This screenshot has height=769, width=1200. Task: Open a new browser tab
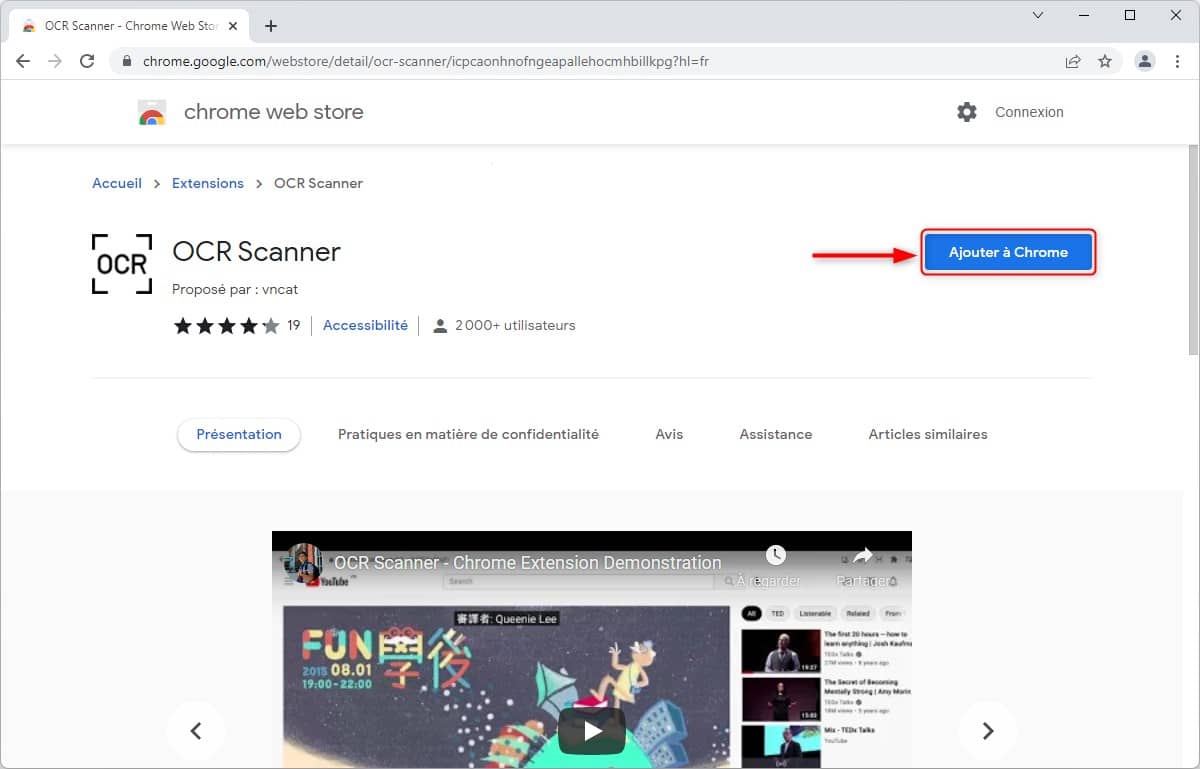271,26
